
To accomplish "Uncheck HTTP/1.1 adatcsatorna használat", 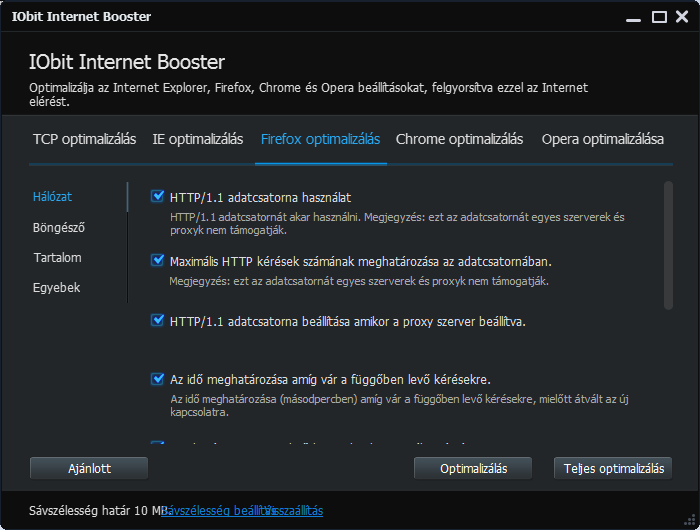I will [157, 196].
